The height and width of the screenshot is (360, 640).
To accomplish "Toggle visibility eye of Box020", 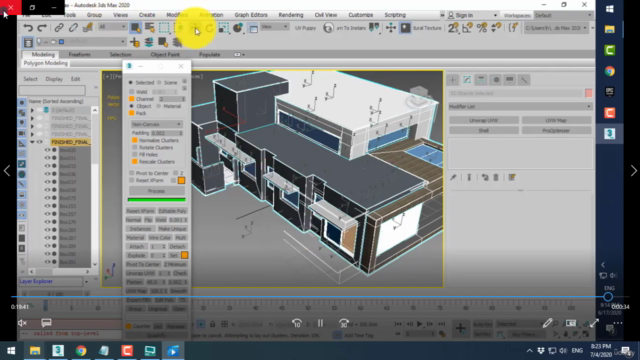I will [x=47, y=150].
